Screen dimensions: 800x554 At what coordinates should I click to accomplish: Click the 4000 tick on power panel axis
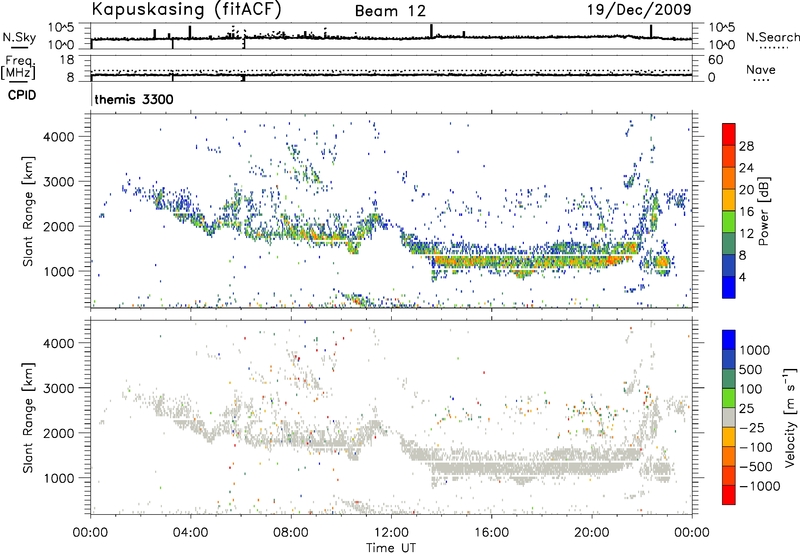point(58,137)
